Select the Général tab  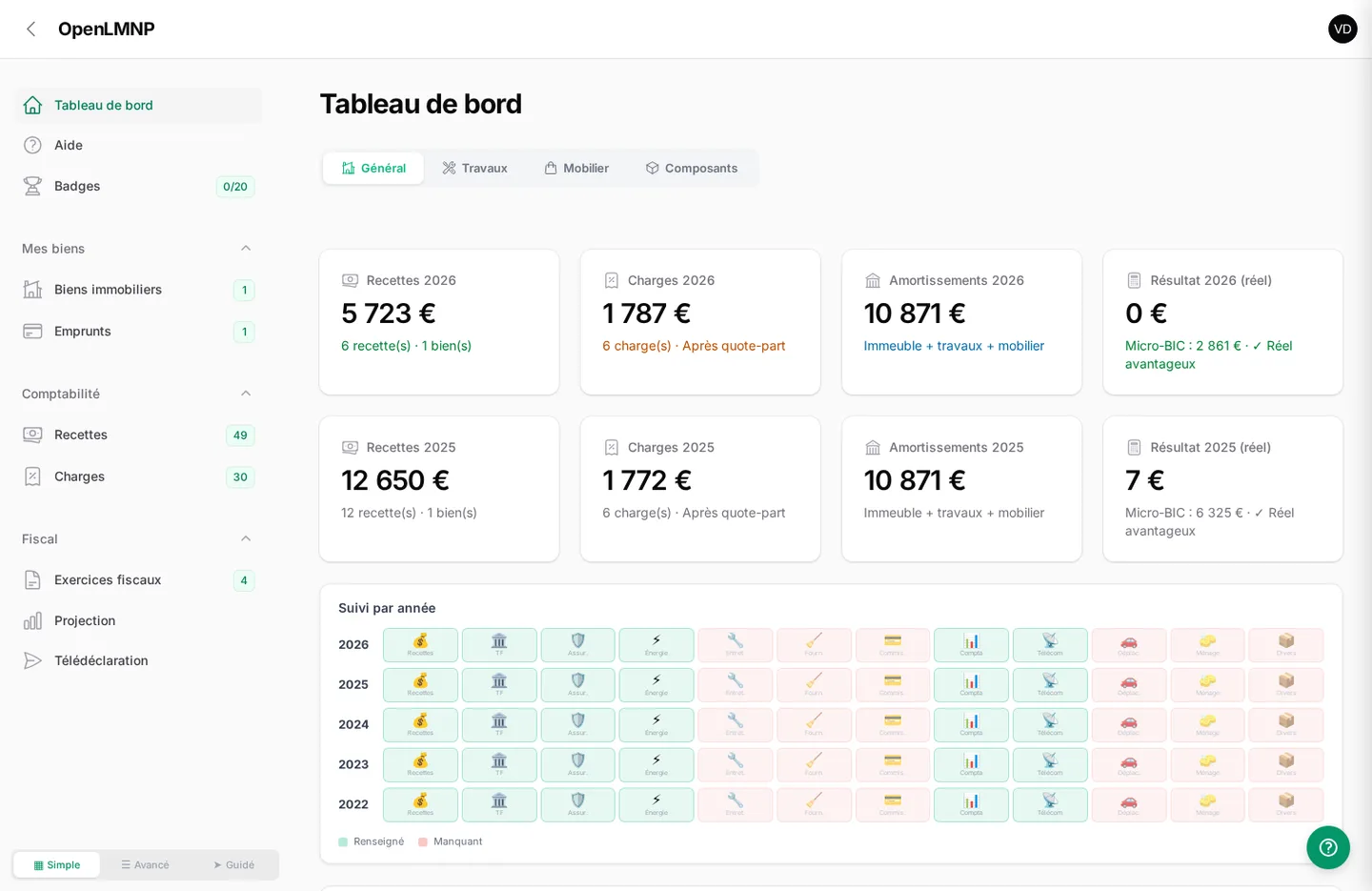(x=373, y=168)
